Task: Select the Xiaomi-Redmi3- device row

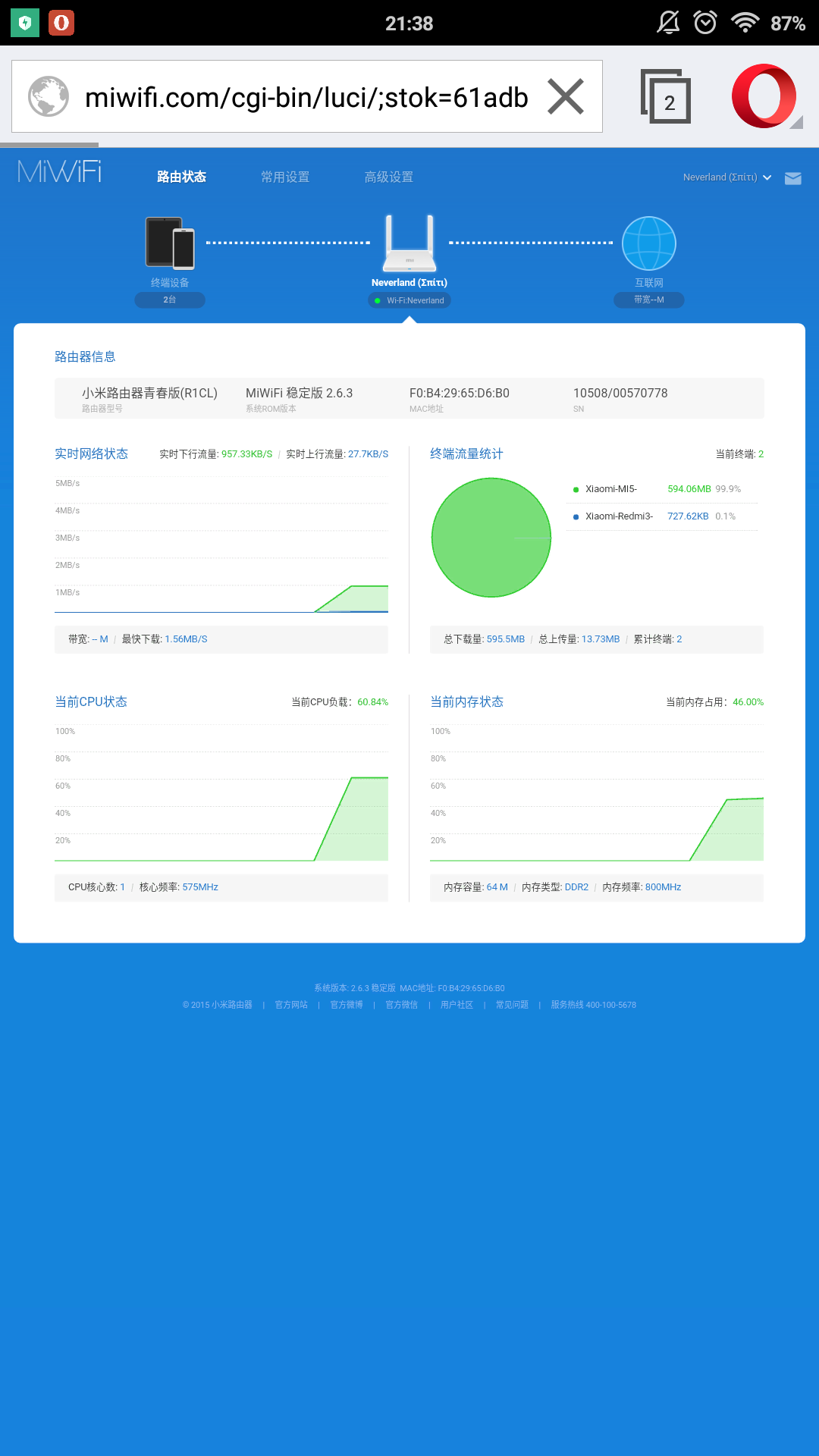Action: [x=662, y=516]
